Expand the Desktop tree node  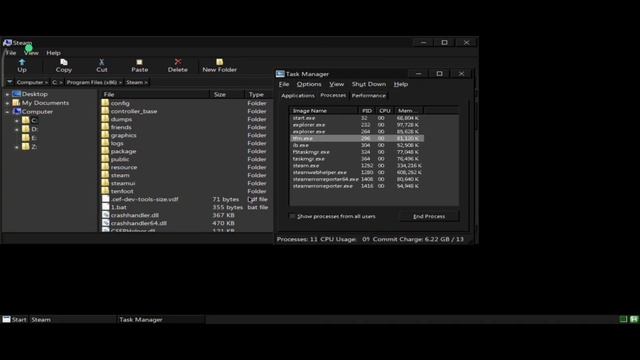click(7, 94)
